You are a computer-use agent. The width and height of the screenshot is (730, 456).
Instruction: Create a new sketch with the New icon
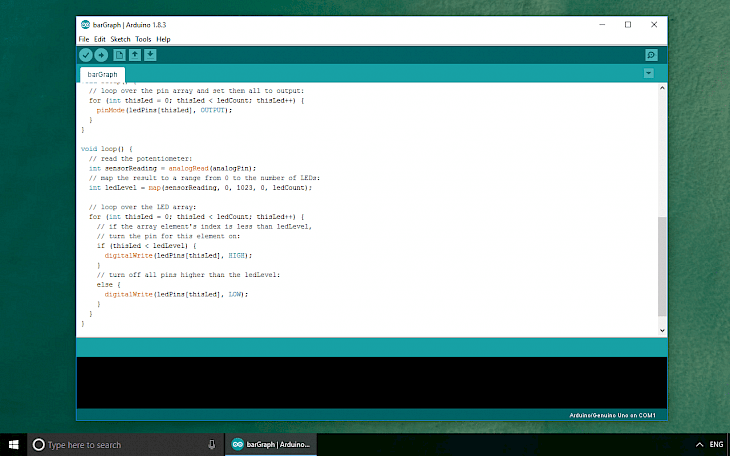[x=119, y=55]
